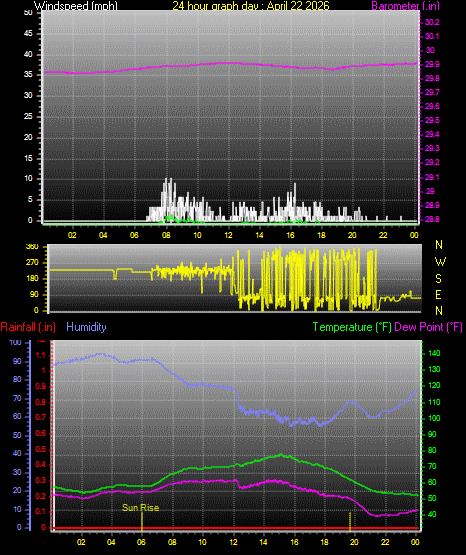
Task: Click the 'Sun Rise' label in the lower chart
Action: 140,508
